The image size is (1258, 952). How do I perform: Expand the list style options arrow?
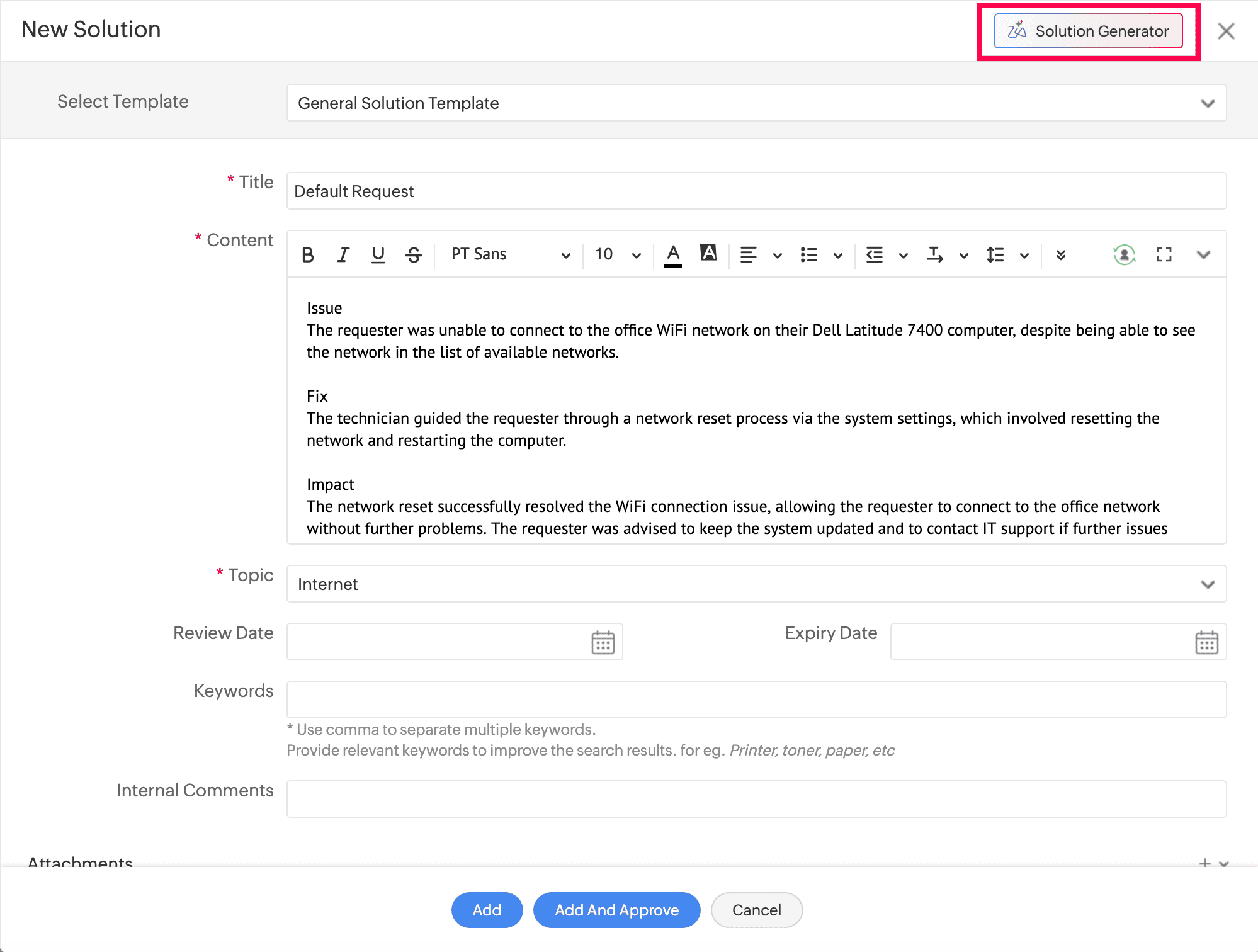[838, 256]
